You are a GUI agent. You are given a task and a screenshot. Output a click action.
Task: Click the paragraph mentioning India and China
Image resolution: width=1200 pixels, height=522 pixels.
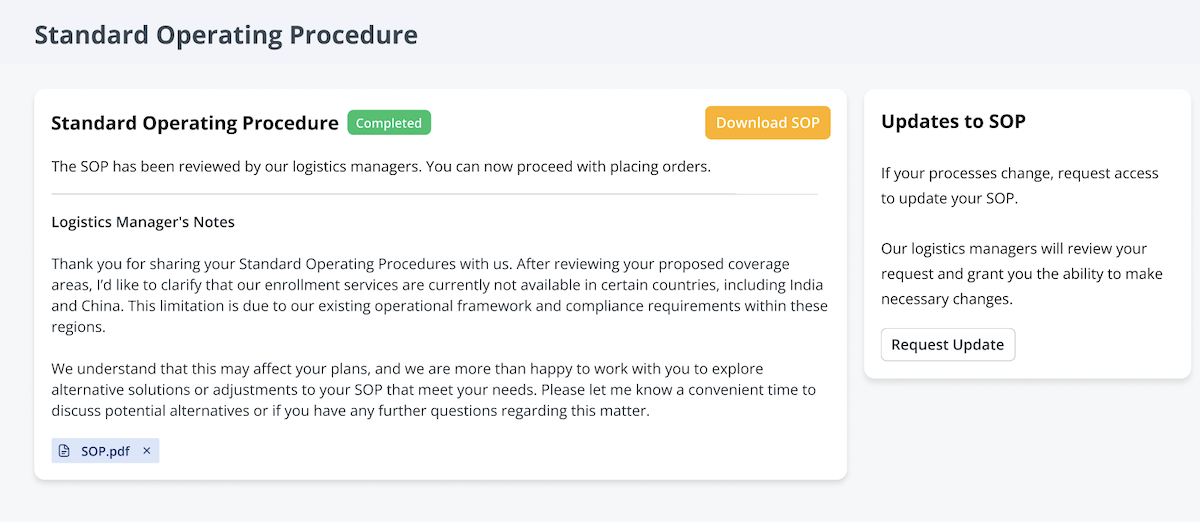click(x=440, y=296)
